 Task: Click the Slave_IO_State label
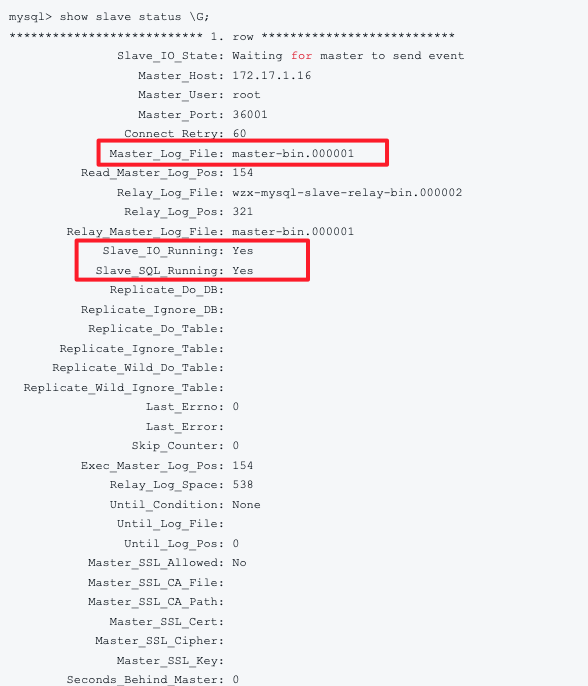[x=170, y=56]
